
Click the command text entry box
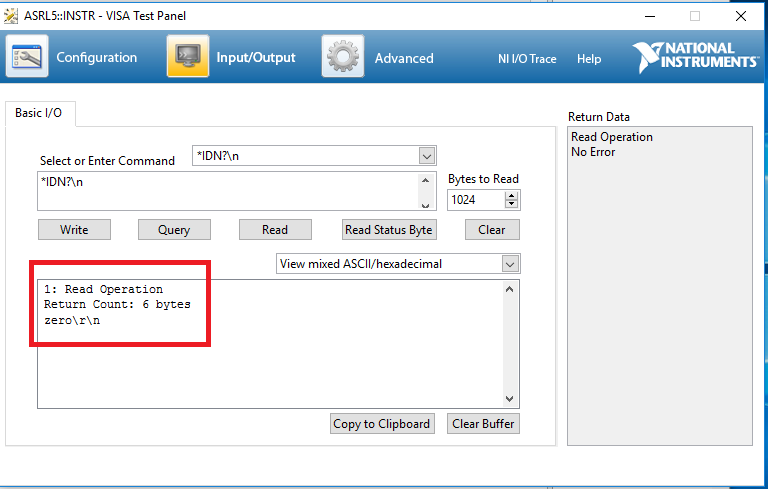pos(229,191)
